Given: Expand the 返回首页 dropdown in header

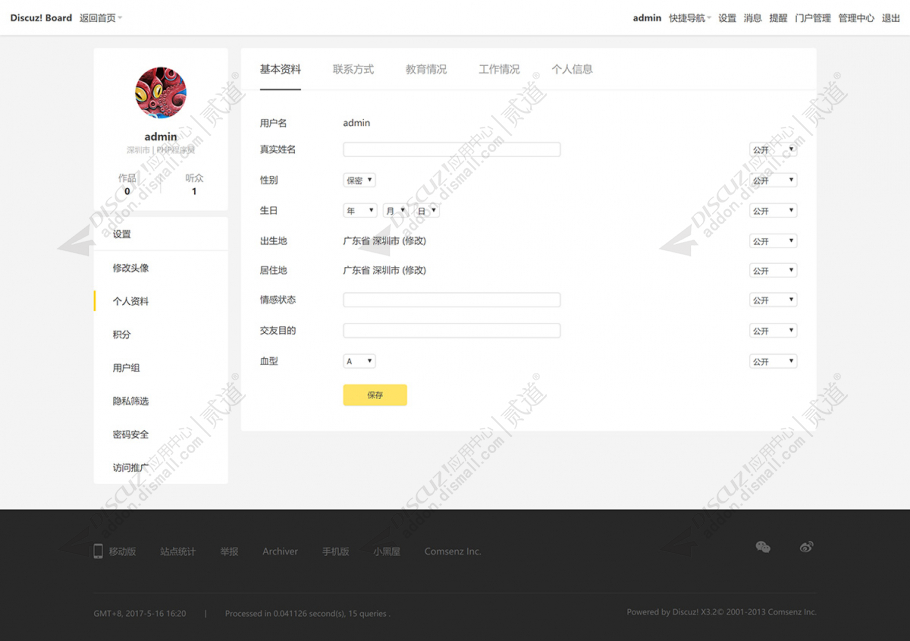Looking at the screenshot, I should 100,18.
